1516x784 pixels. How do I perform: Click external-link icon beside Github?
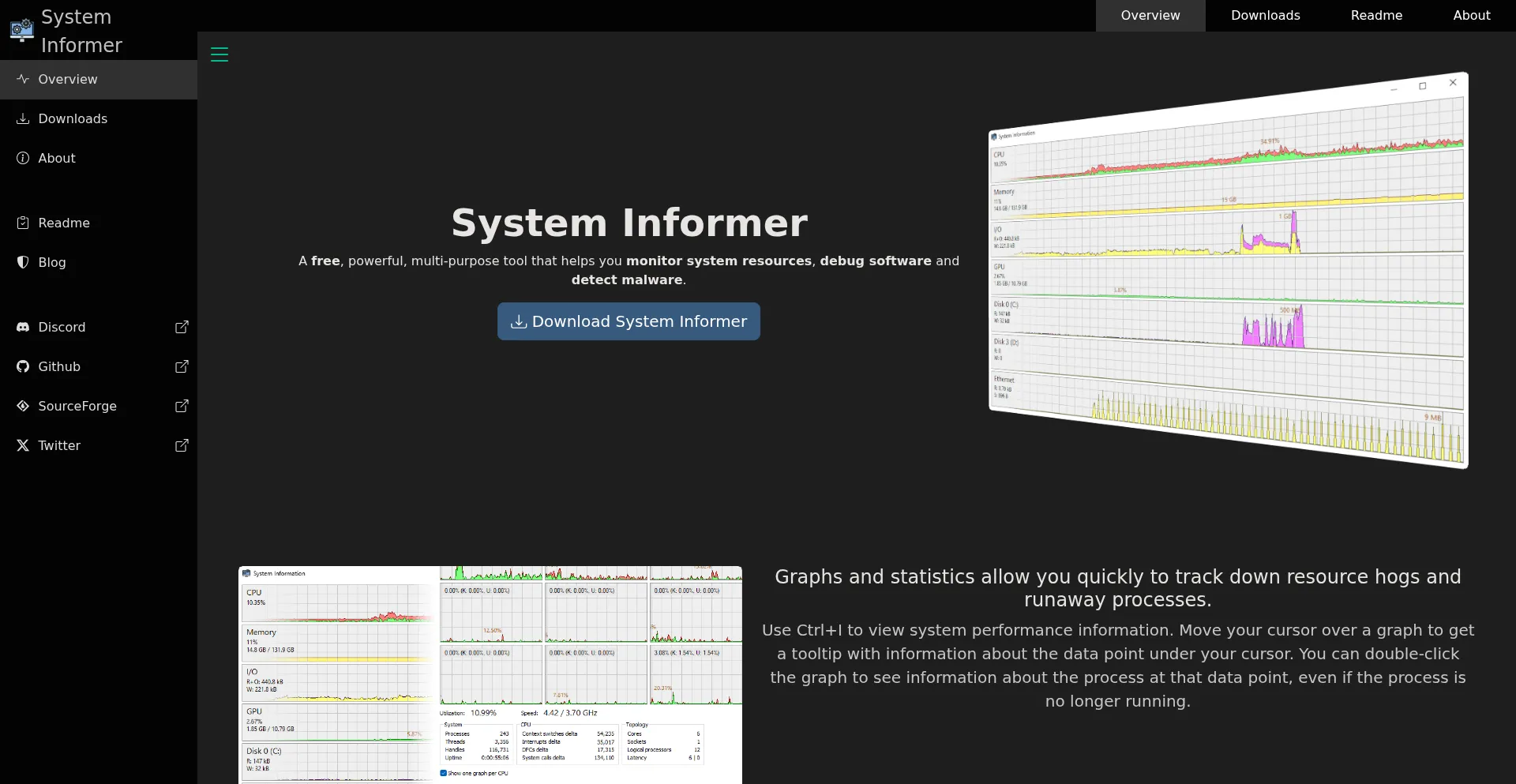[182, 366]
